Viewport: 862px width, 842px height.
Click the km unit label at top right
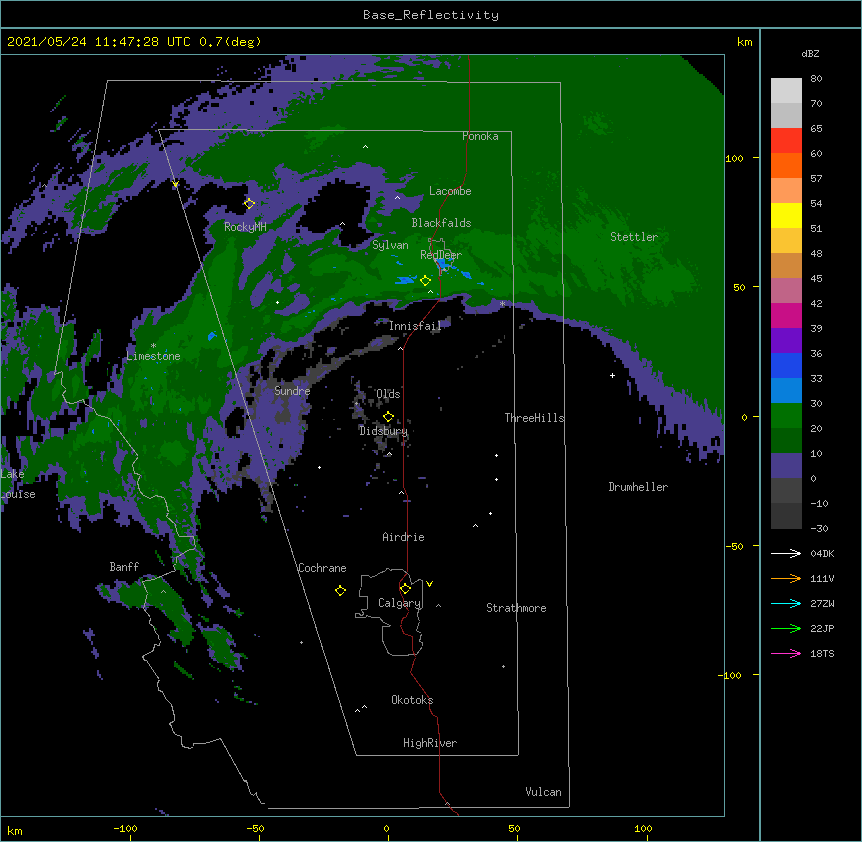744,42
